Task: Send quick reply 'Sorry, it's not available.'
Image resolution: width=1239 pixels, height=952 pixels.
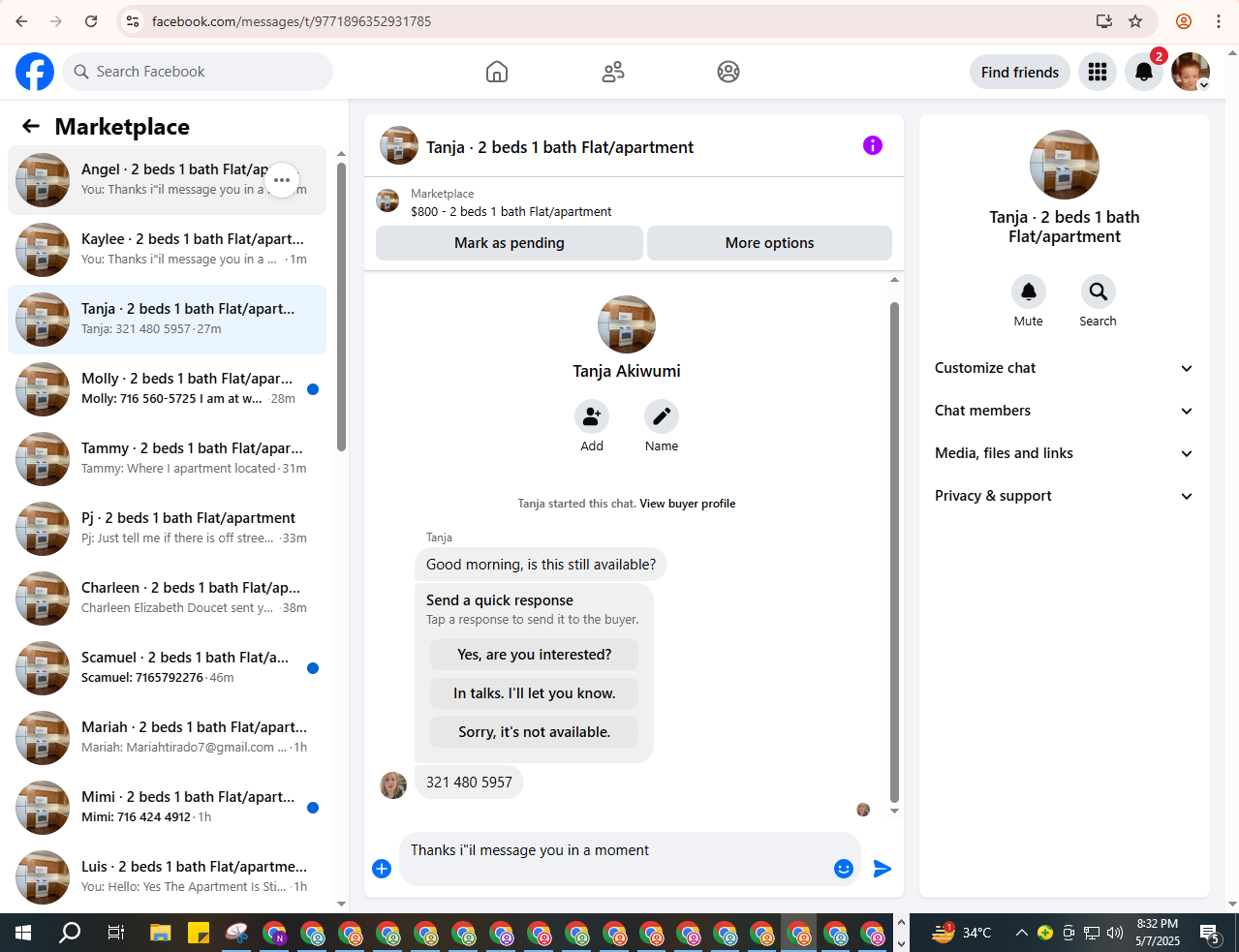Action: coord(534,732)
